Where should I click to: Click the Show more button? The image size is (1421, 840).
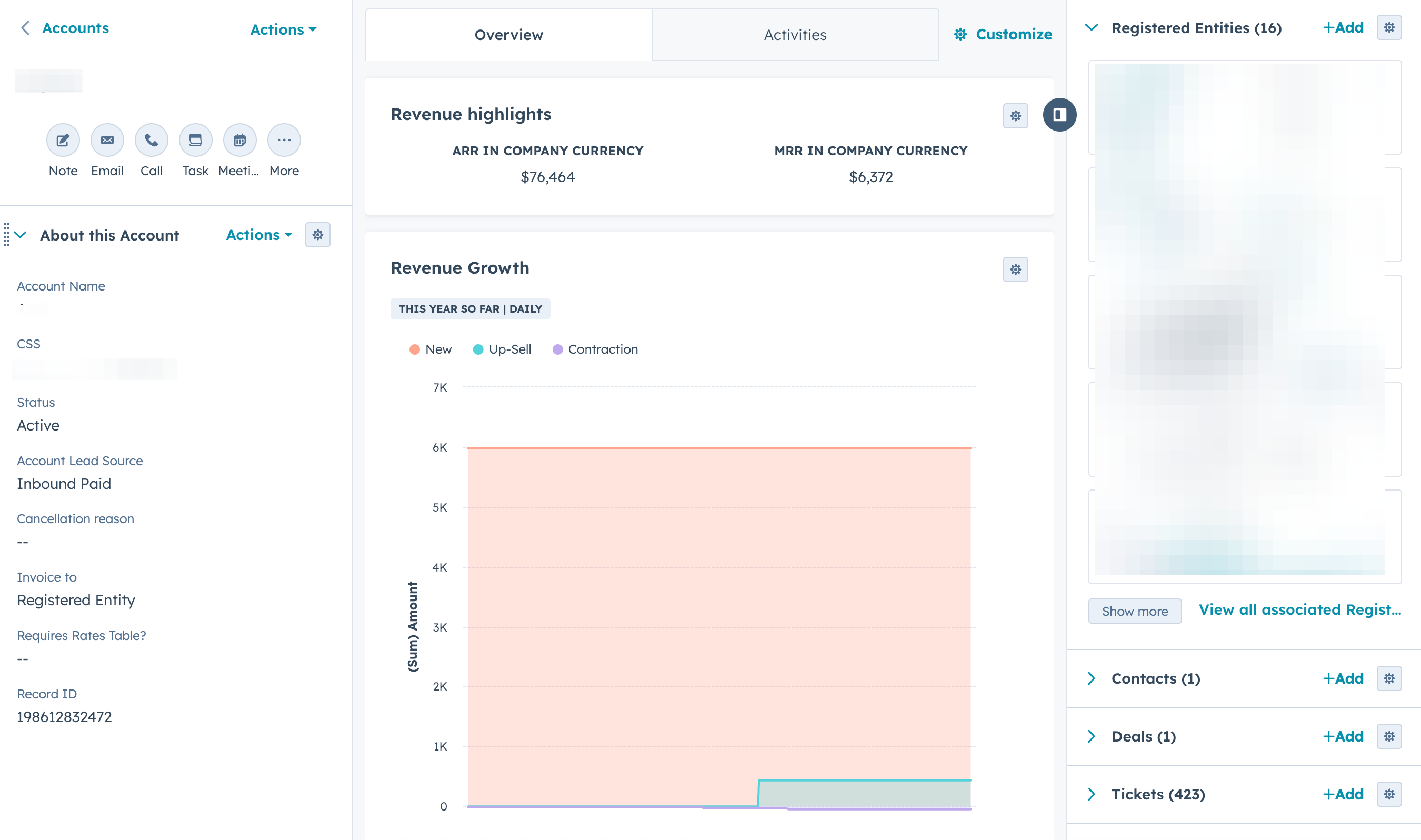pos(1134,612)
